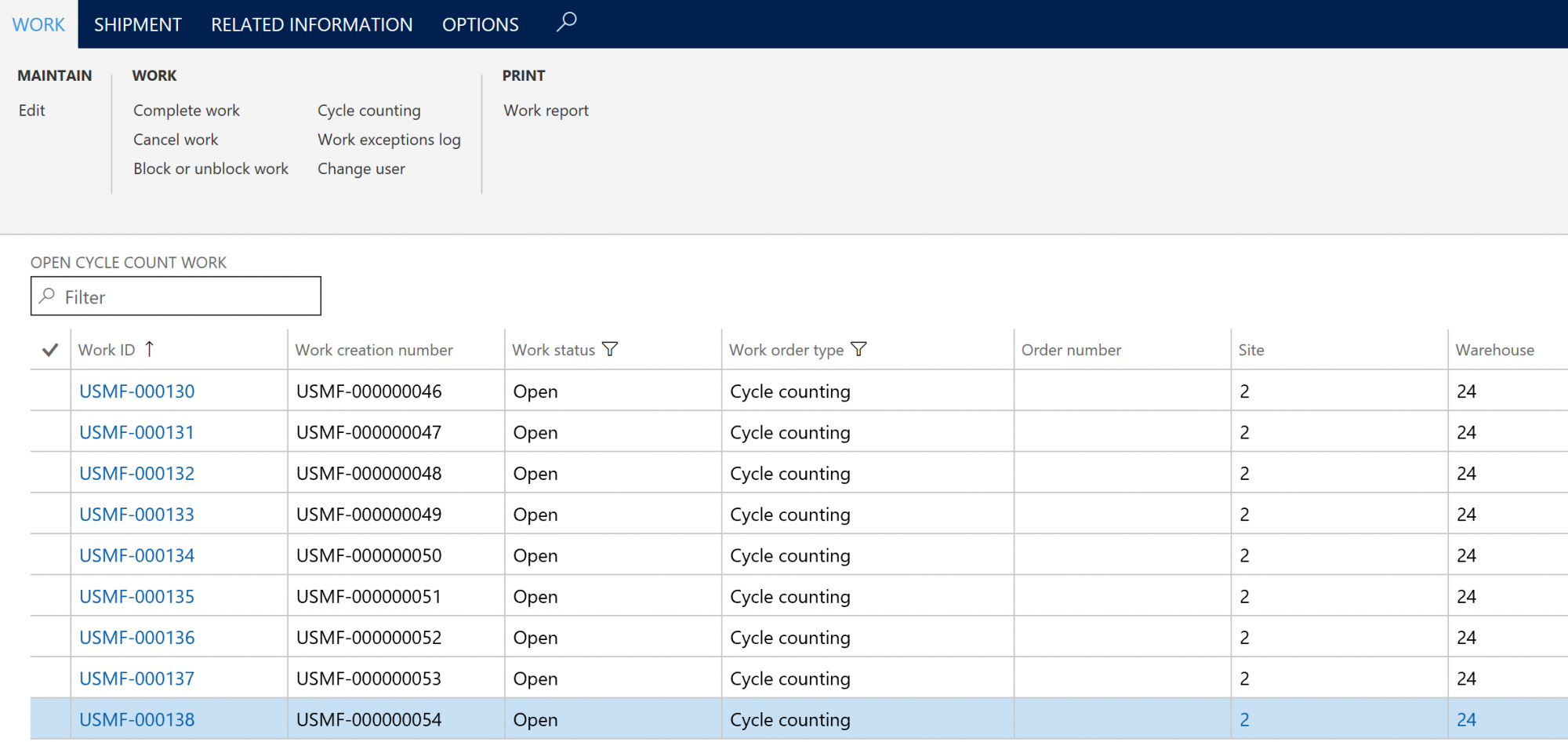Click Complete work under the Work group

(186, 110)
